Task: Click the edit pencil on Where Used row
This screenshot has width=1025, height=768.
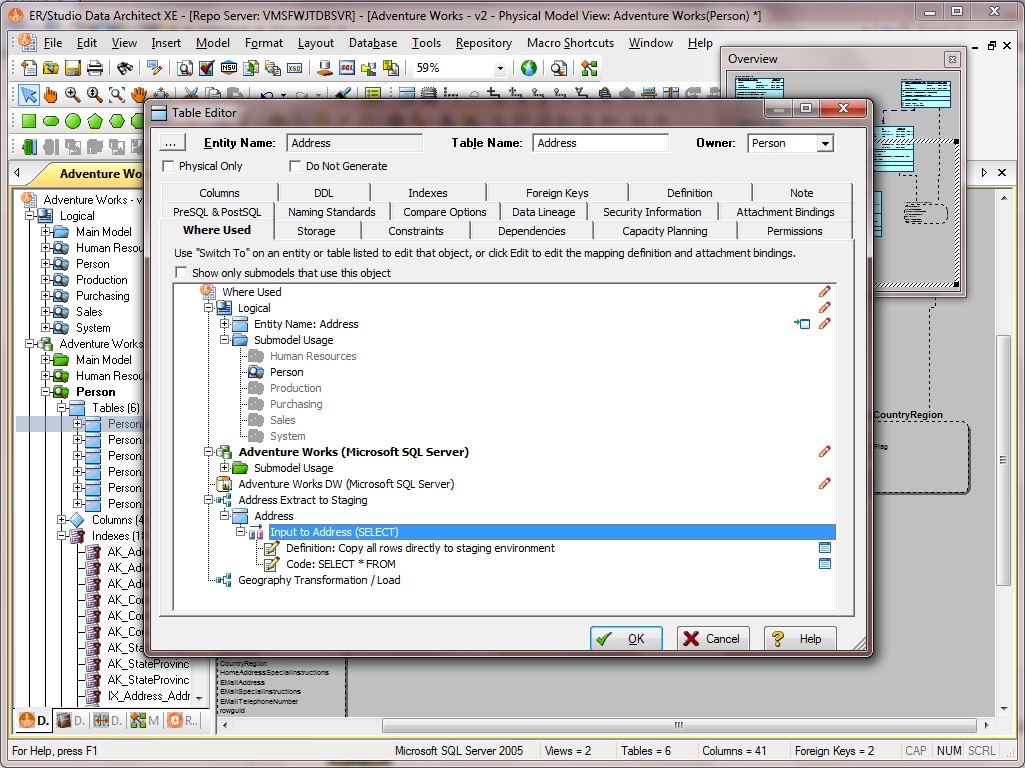Action: [824, 292]
